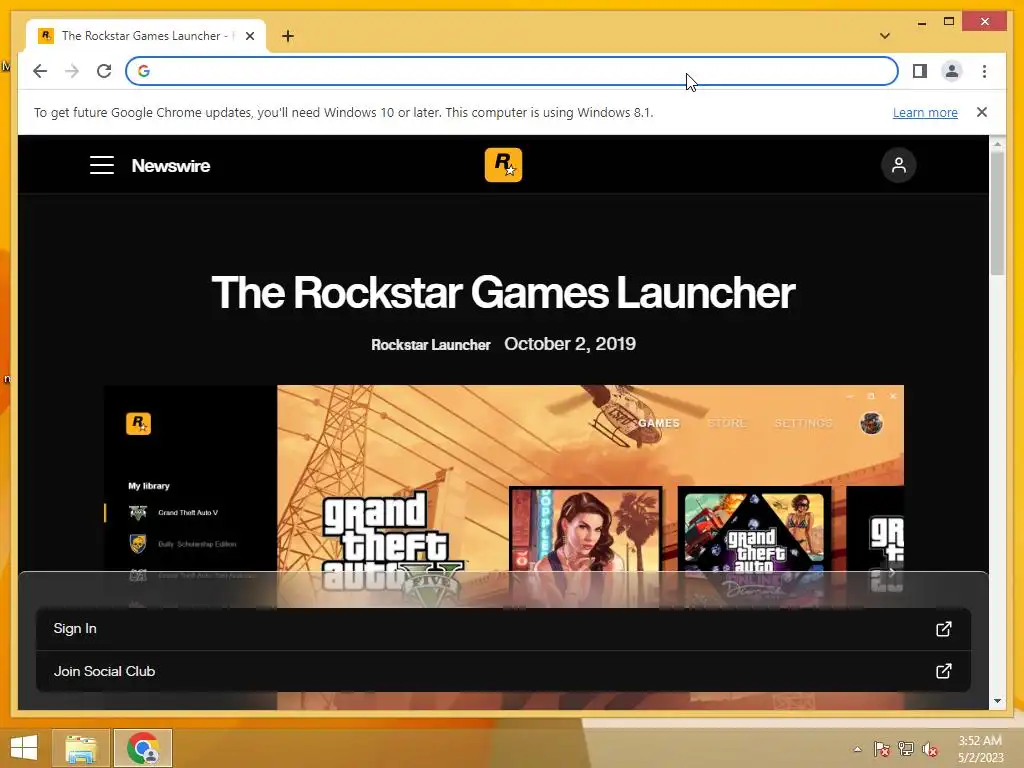Focus the Chrome address bar

coord(511,71)
